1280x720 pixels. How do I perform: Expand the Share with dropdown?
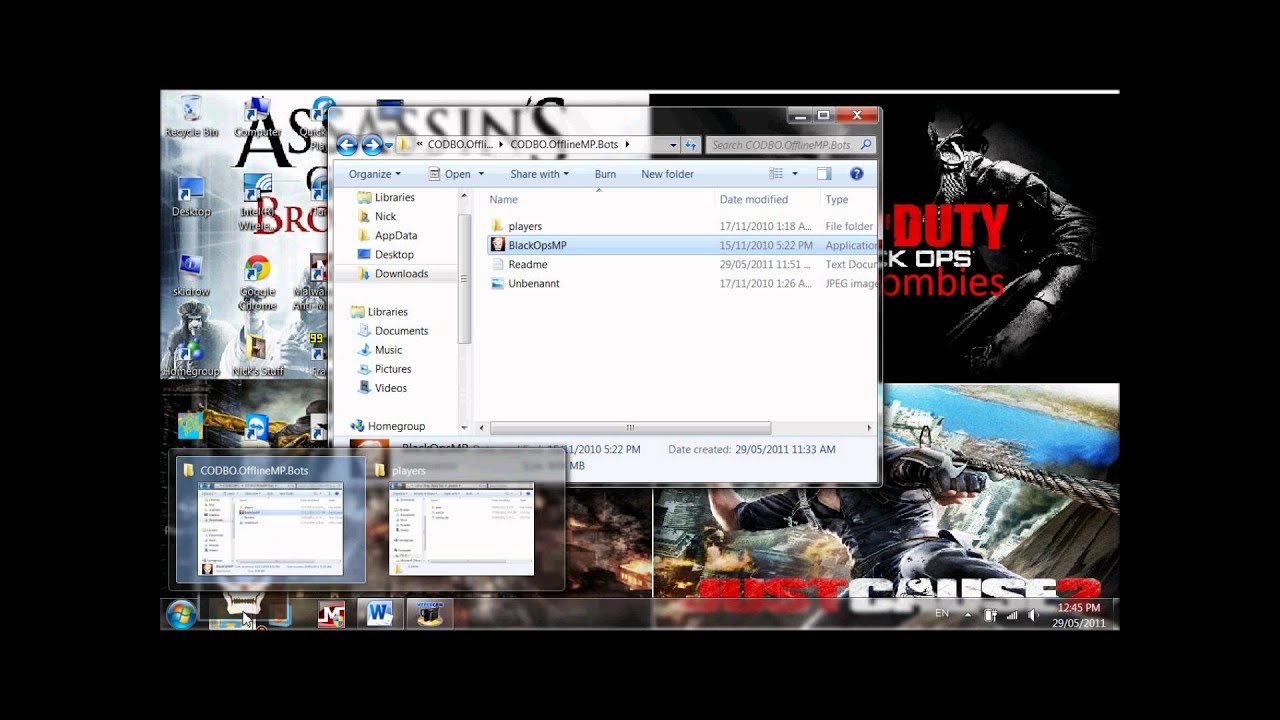(x=539, y=174)
